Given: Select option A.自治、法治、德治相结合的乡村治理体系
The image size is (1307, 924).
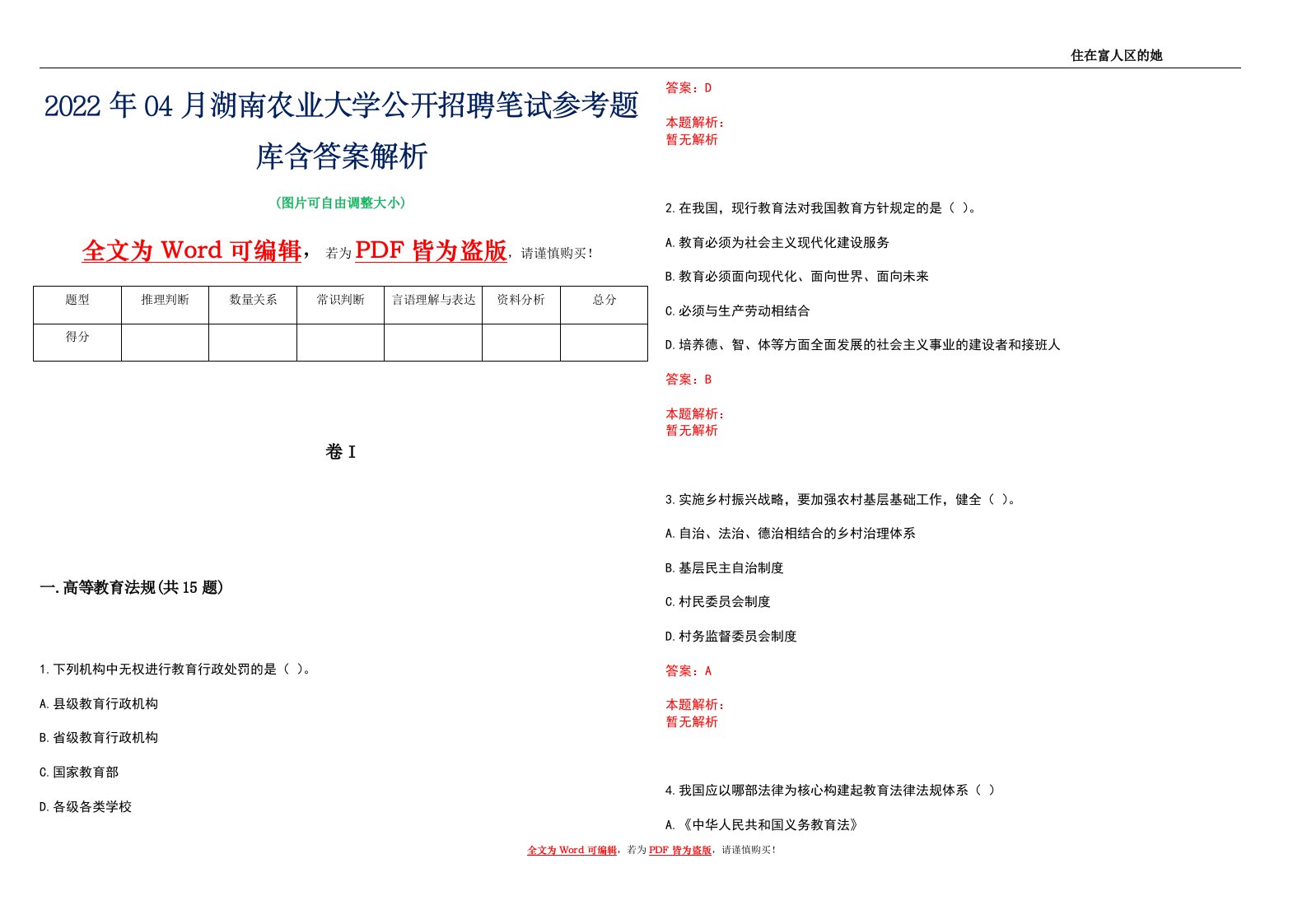Looking at the screenshot, I should click(791, 534).
